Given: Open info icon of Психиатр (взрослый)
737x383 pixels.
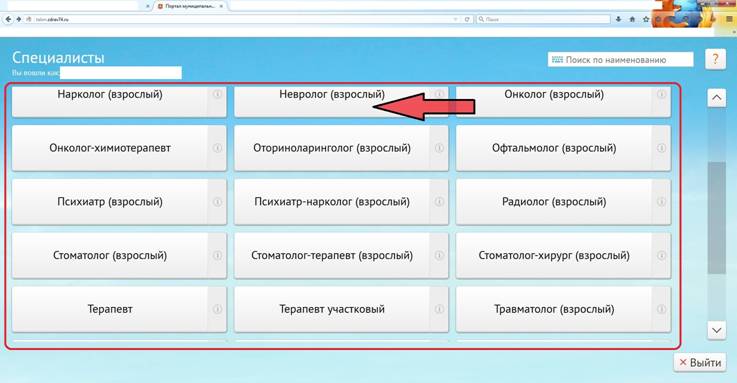Looking at the screenshot, I should pyautogui.click(x=217, y=202).
